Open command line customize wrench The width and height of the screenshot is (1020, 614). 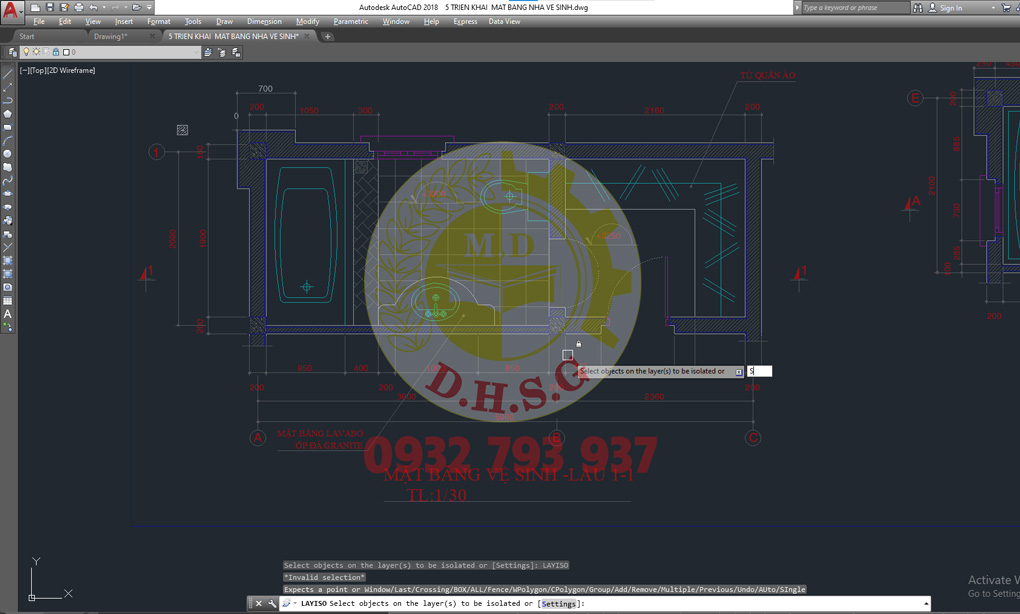272,604
